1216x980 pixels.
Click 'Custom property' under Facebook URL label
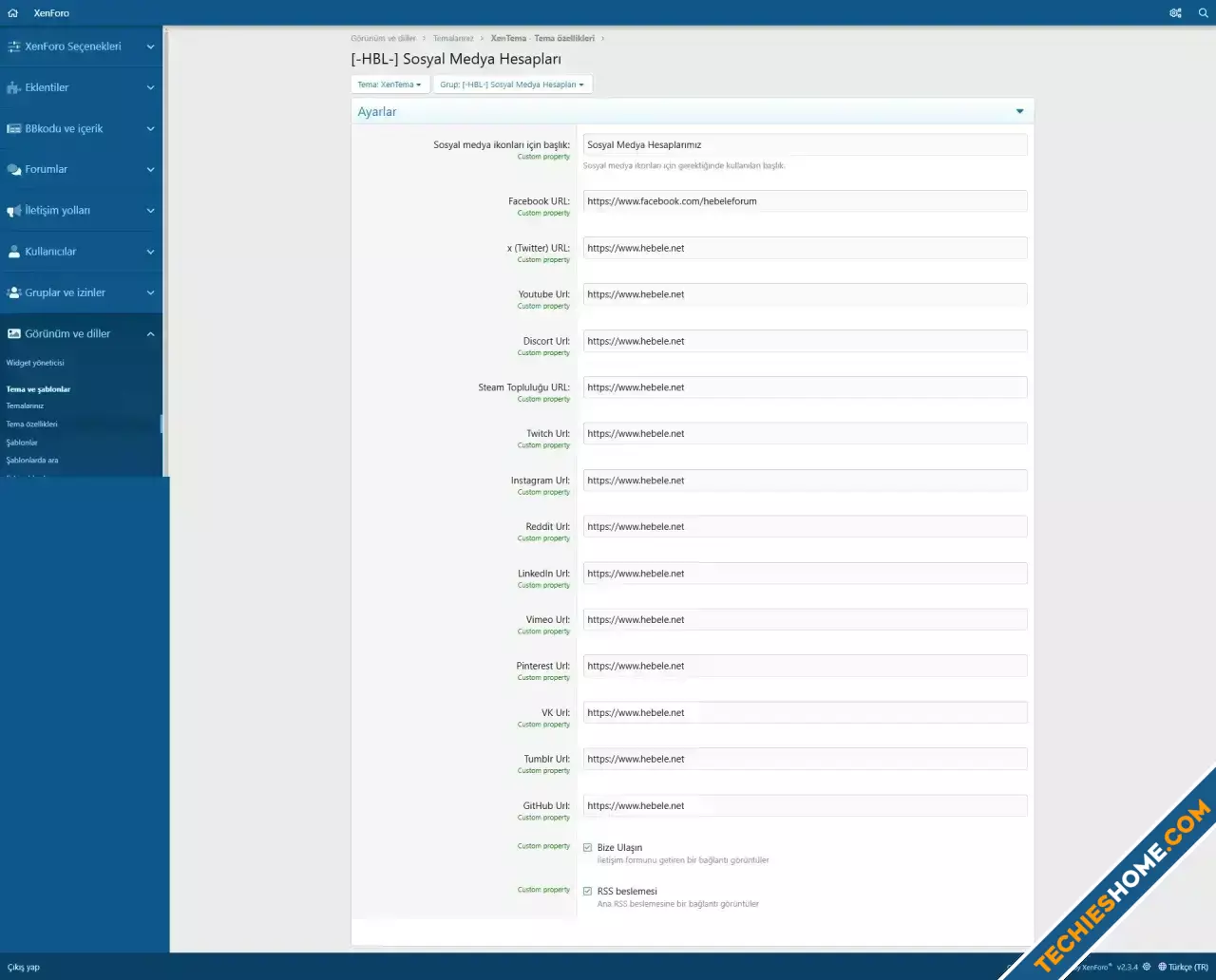pos(543,213)
